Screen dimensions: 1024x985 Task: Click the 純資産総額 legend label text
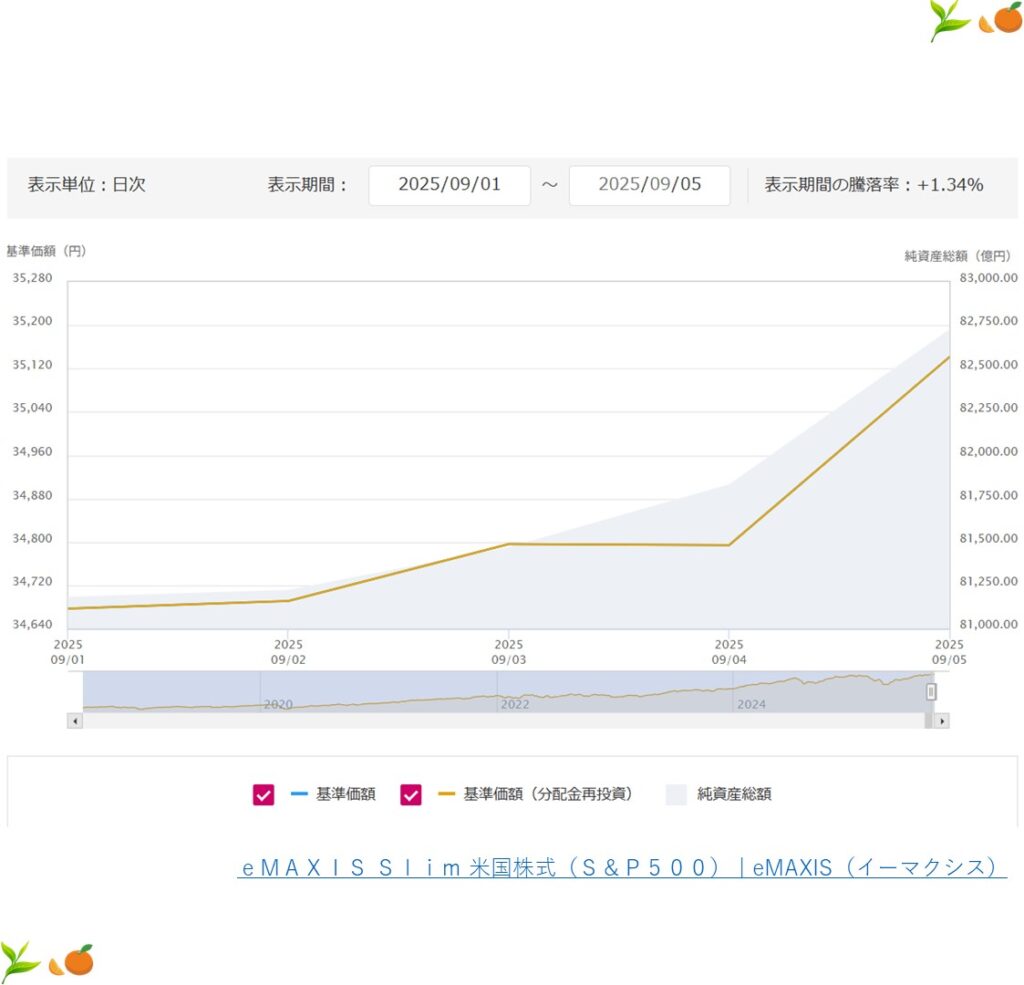pos(734,795)
